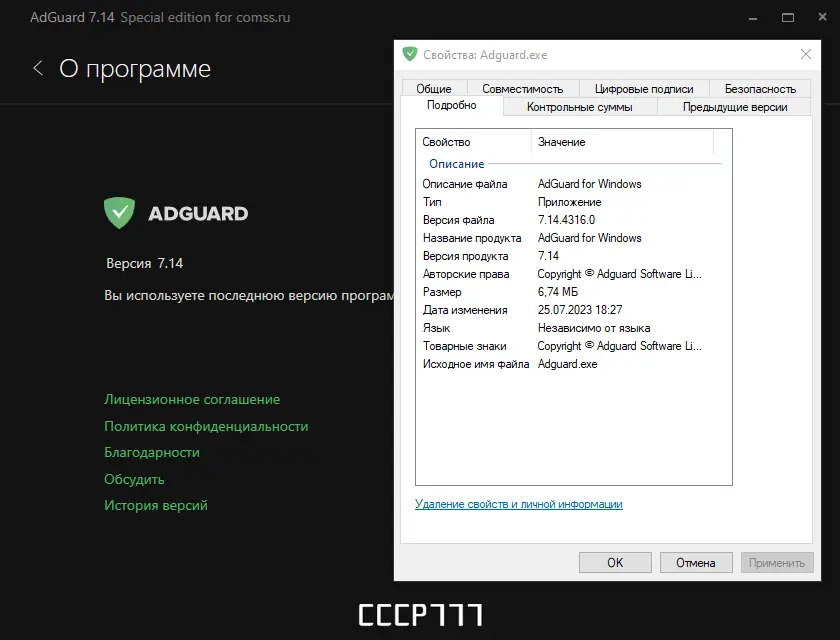Click the value 25.07.2023 18:27
Viewport: 840px width, 640px height.
tap(580, 310)
